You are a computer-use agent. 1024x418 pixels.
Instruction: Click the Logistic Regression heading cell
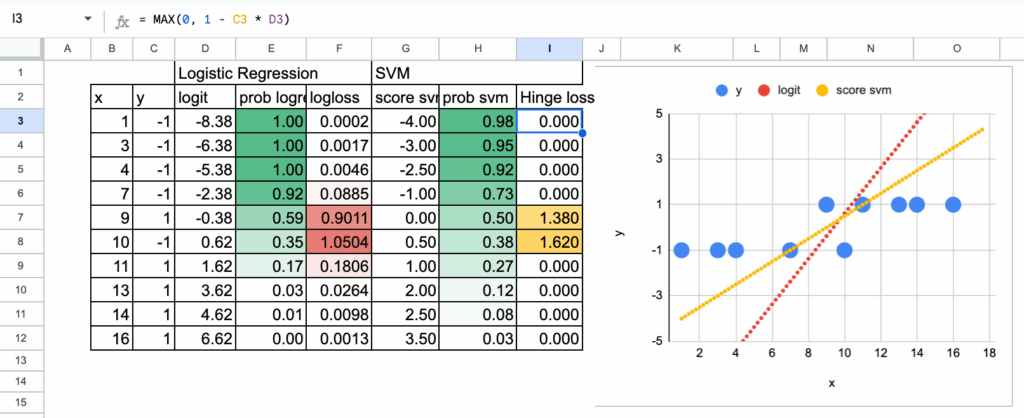pos(273,73)
